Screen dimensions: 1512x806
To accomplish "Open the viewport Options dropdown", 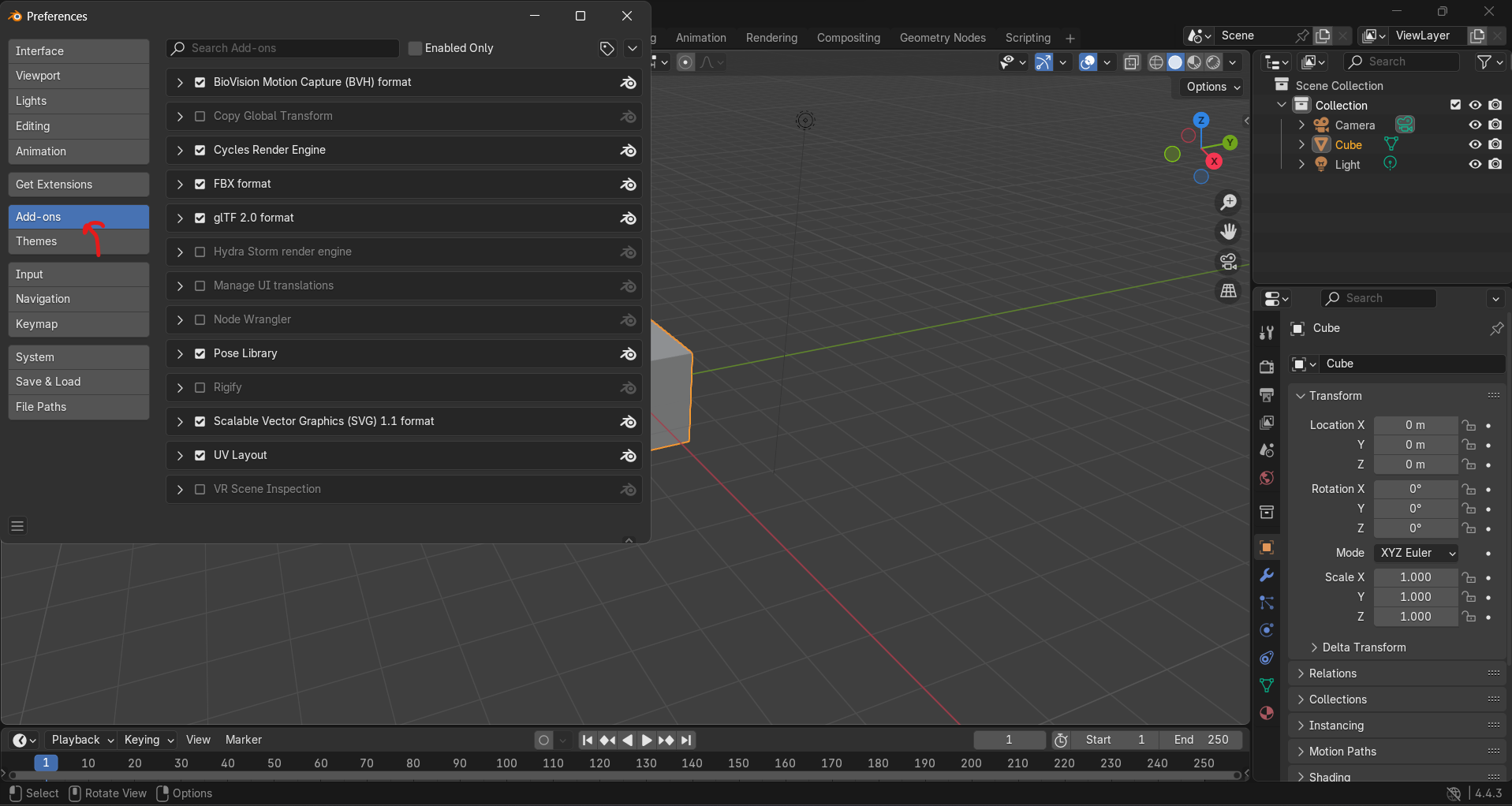I will 1213,87.
